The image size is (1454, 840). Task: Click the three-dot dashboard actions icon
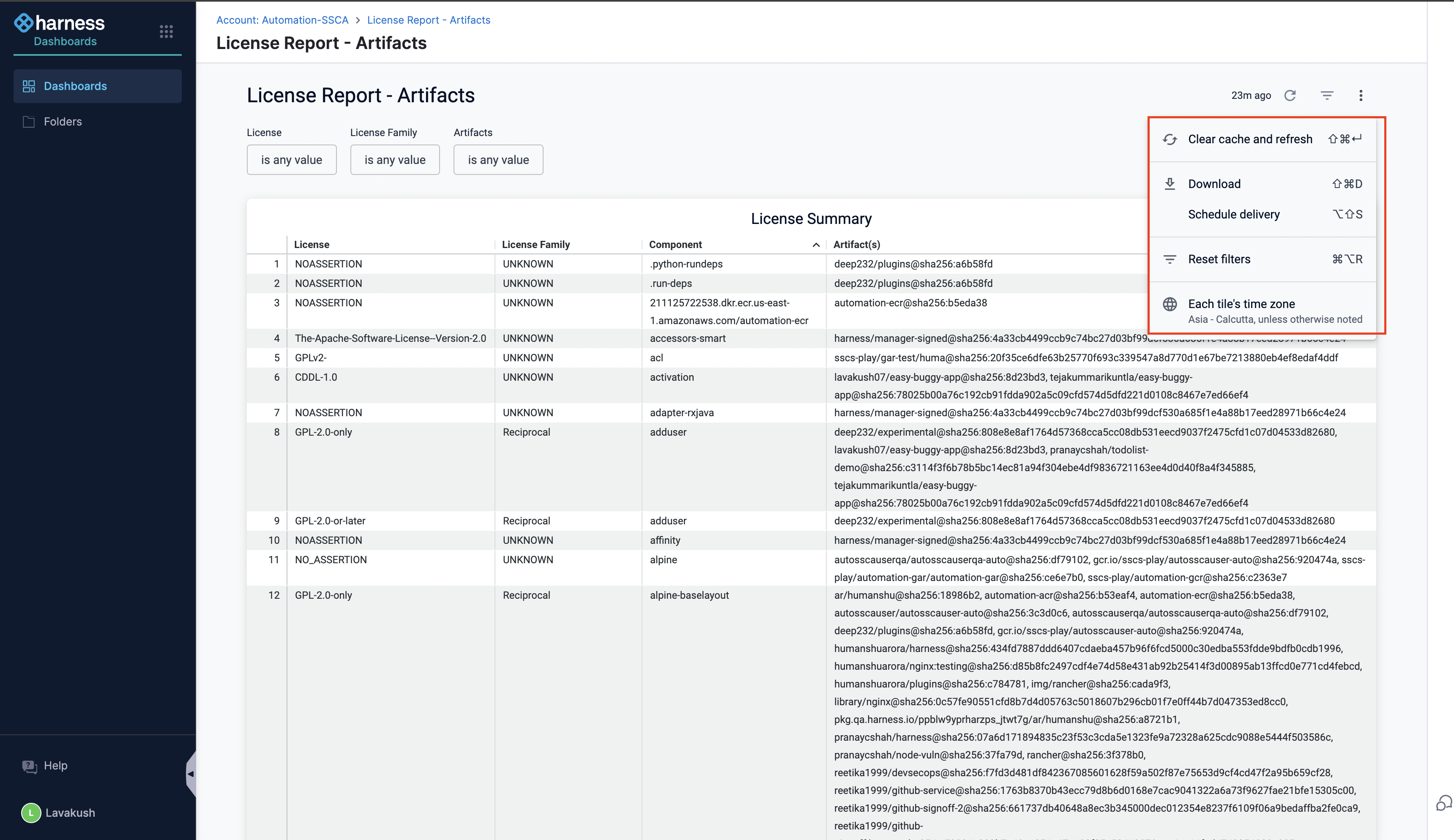point(1361,95)
